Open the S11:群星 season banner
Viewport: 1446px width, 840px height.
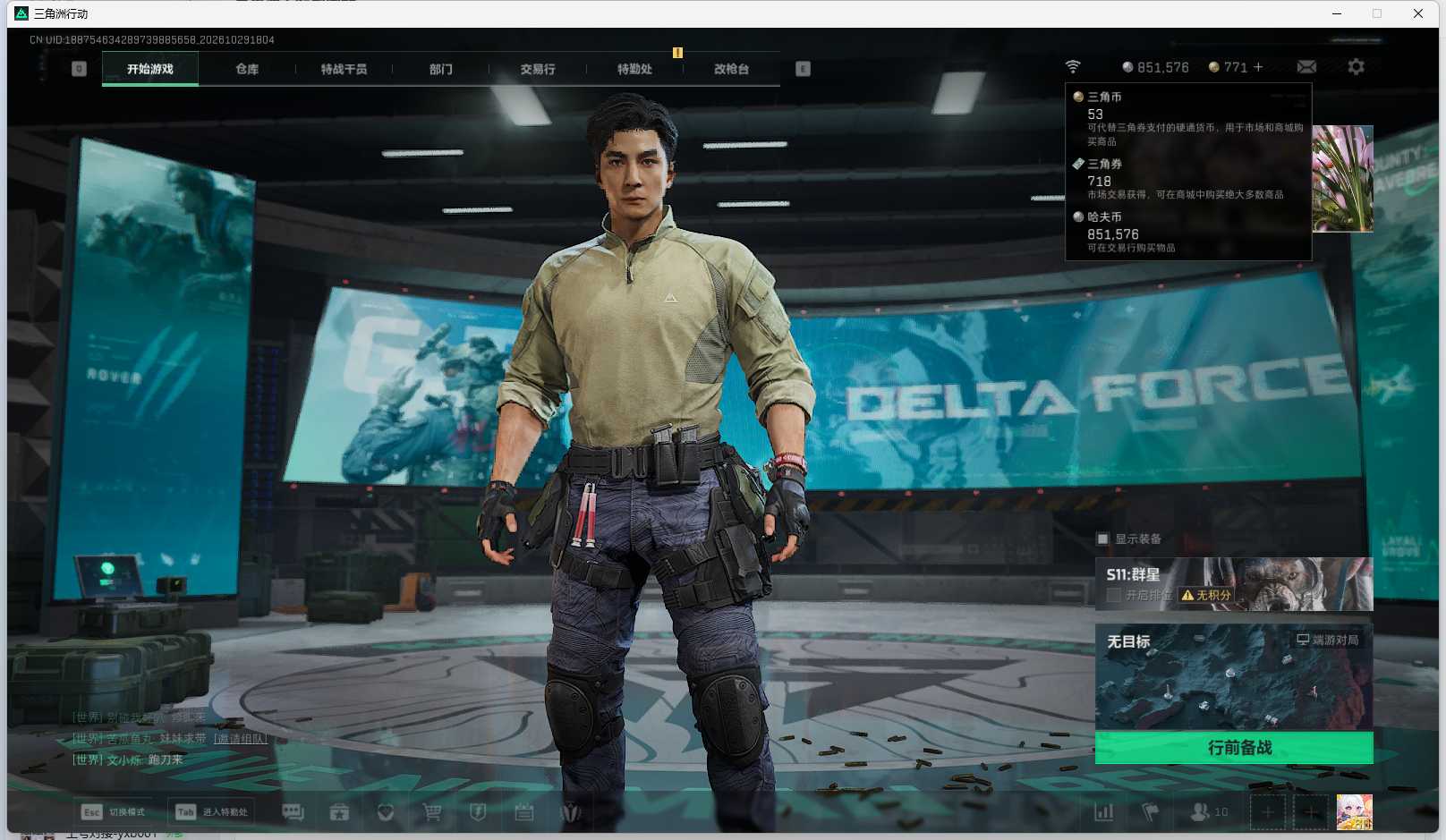[x=1234, y=584]
